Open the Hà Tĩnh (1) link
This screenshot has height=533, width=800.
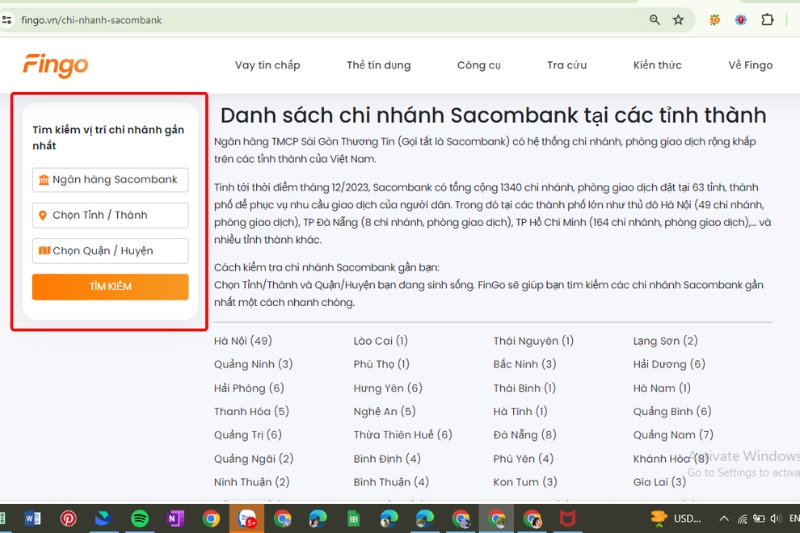pyautogui.click(x=520, y=411)
